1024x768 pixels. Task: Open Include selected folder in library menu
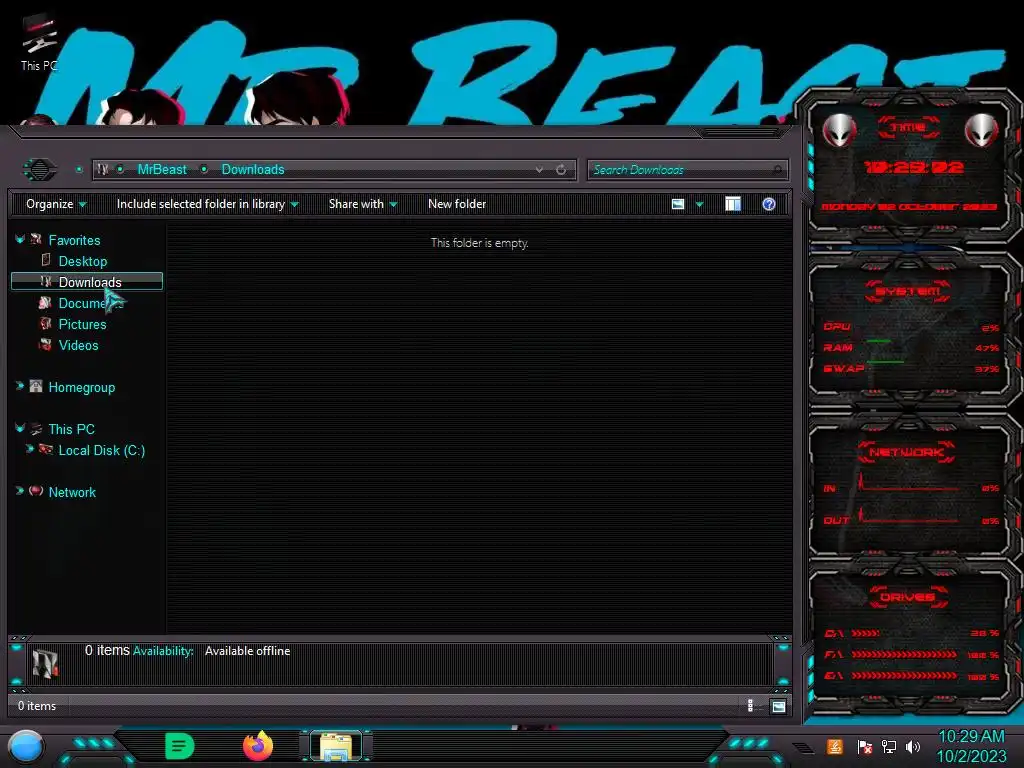[208, 204]
